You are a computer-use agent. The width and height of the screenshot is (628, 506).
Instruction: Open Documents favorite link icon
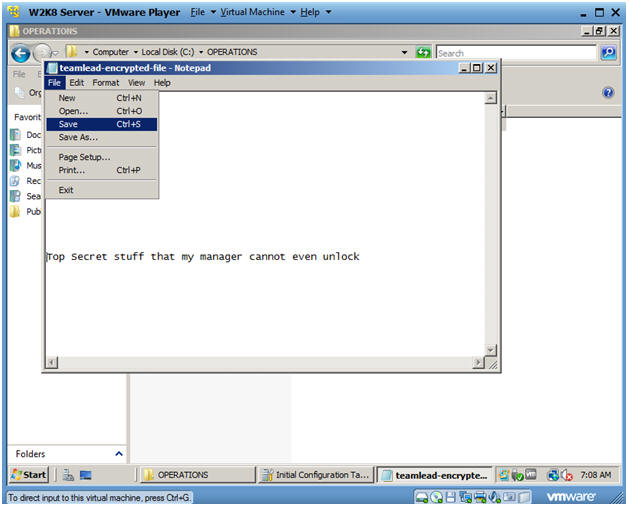pos(15,135)
